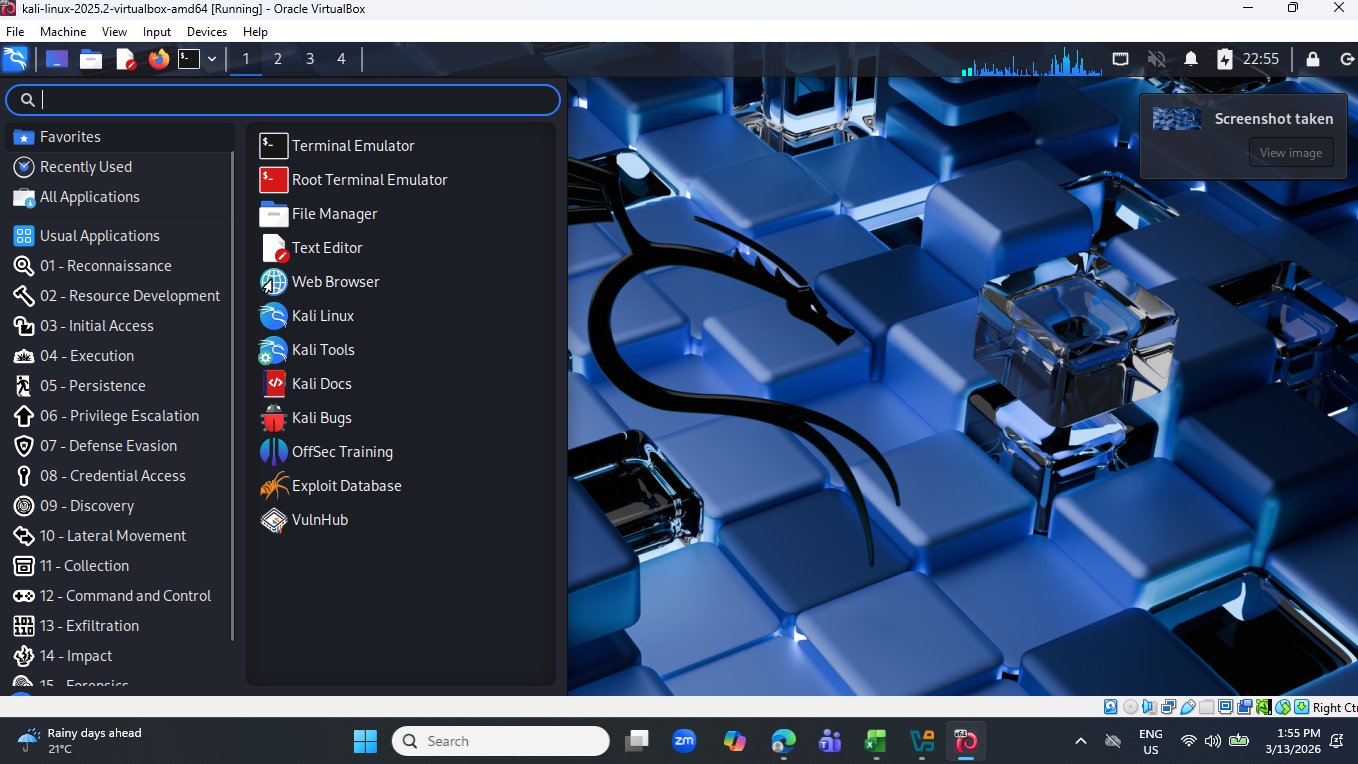The height and width of the screenshot is (764, 1358).
Task: Expand the terminal launcher dropdown arrow
Action: [212, 59]
